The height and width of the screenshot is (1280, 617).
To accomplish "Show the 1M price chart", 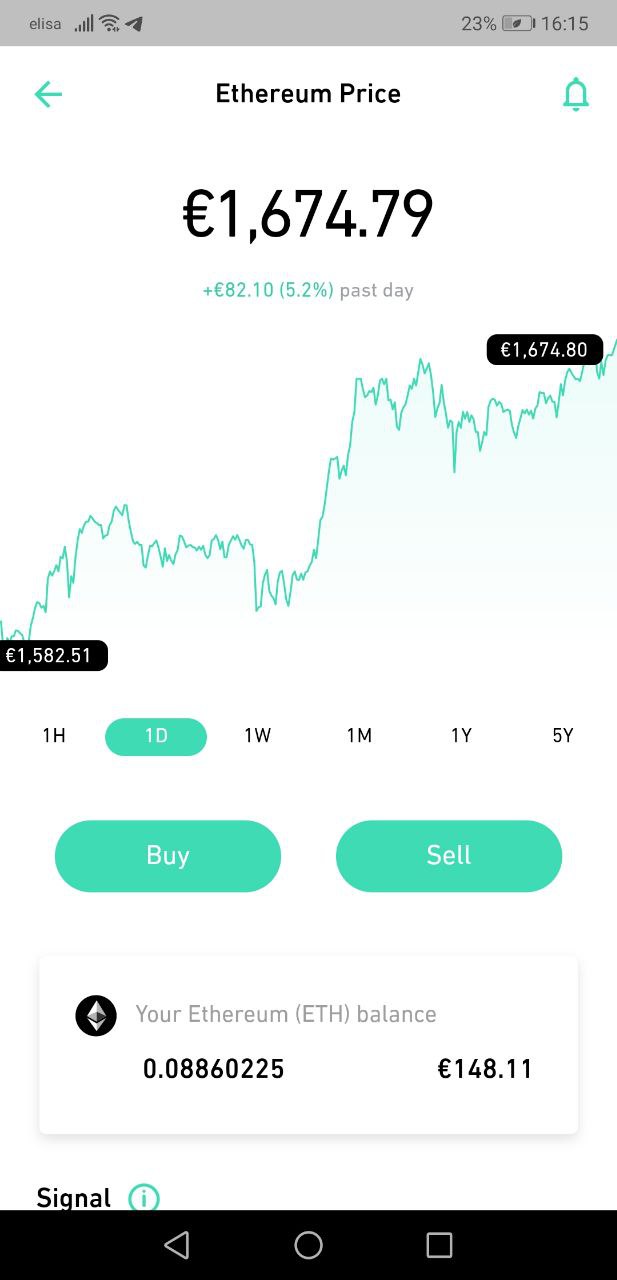I will point(359,736).
